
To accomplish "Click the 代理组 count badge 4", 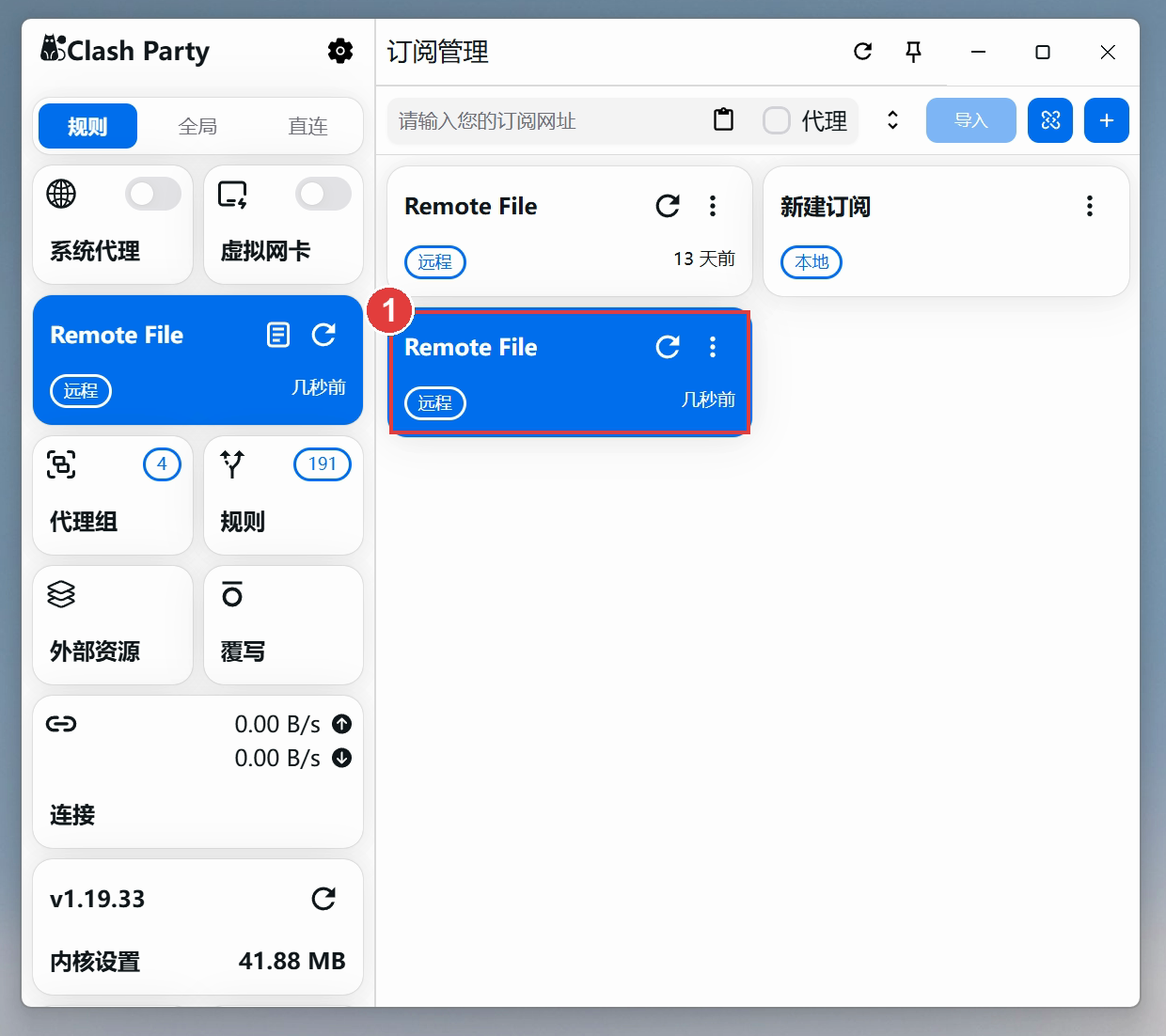I will pos(162,463).
